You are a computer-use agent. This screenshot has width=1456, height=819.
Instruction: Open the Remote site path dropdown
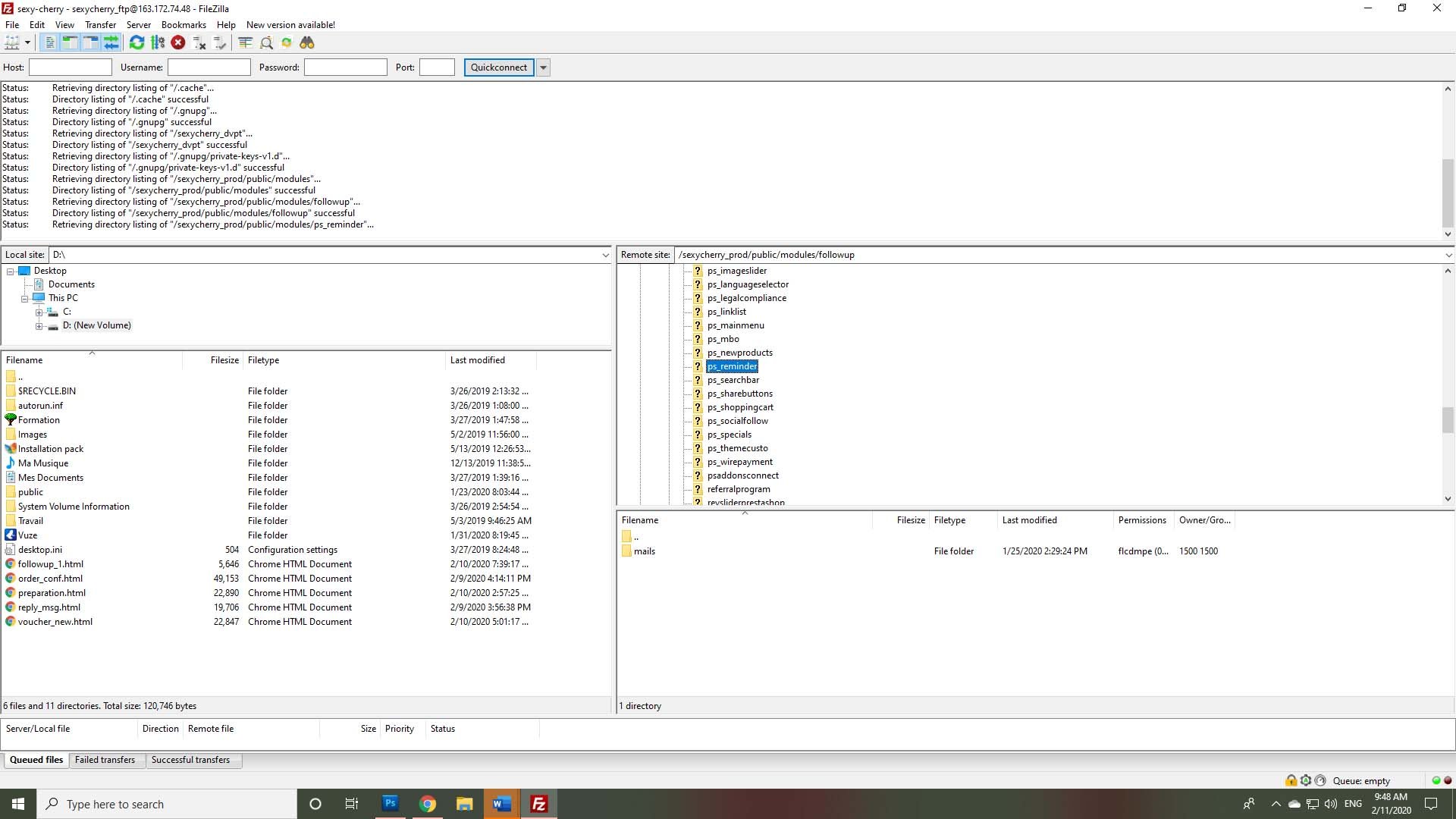1448,256
